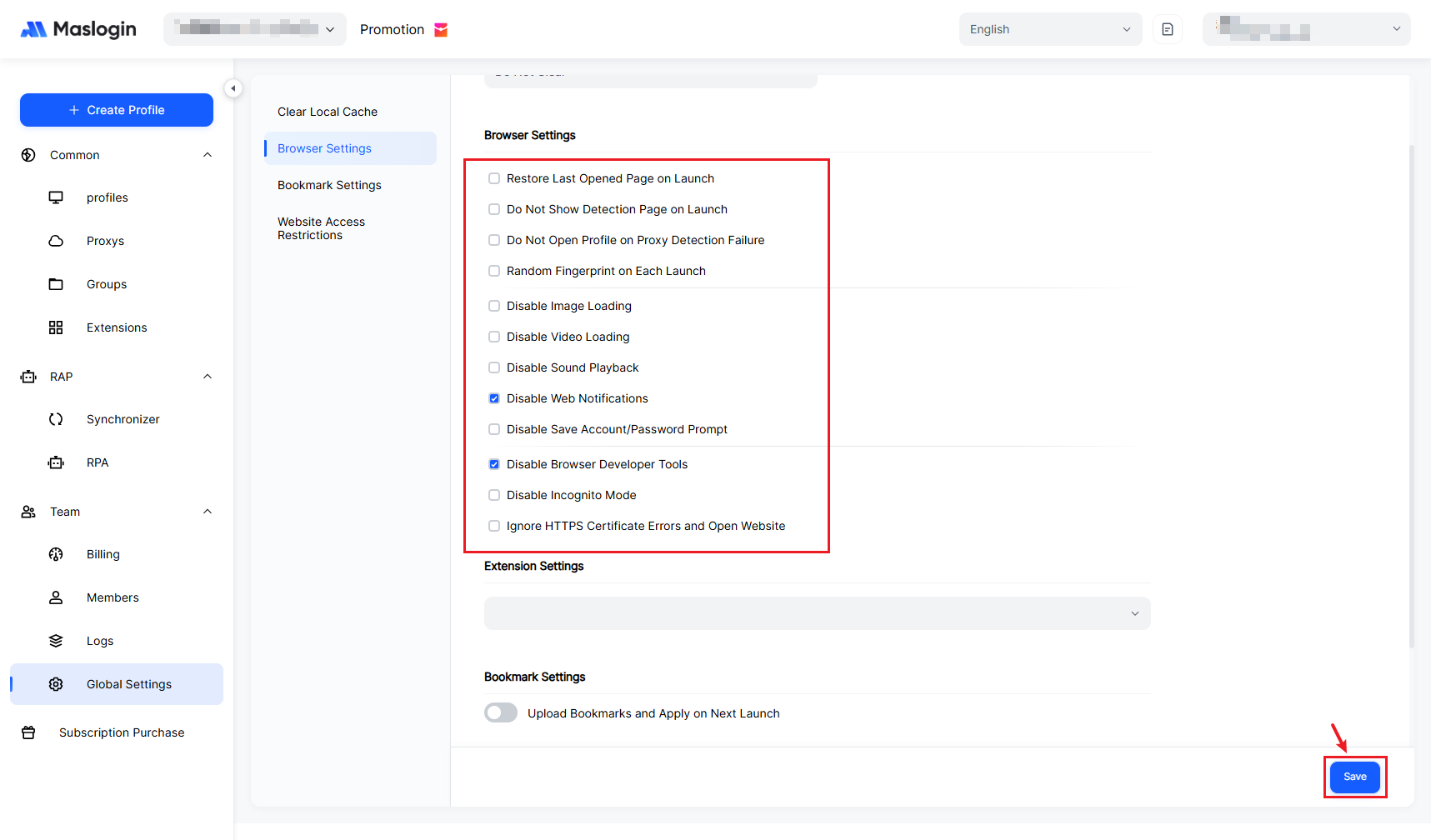The image size is (1431, 840).
Task: Open the Extensions grid icon
Action: click(56, 327)
